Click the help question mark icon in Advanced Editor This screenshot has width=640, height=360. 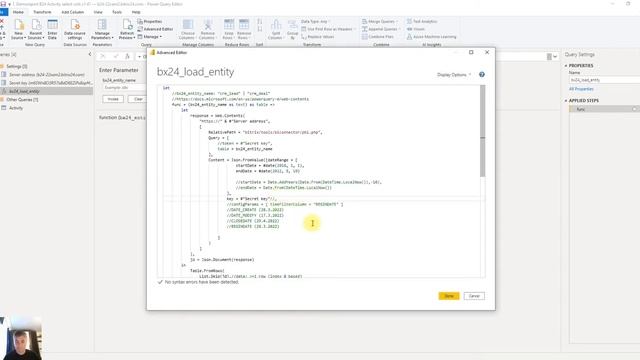click(482, 74)
